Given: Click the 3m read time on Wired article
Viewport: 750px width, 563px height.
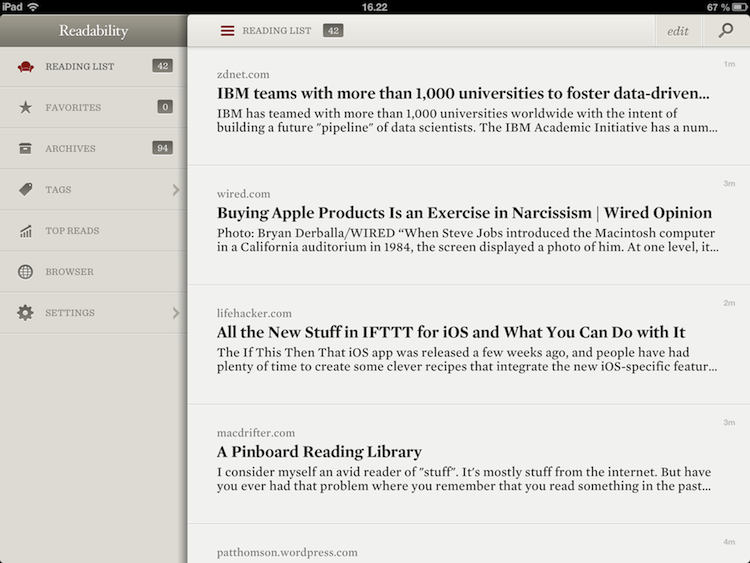Looking at the screenshot, I should (x=729, y=184).
